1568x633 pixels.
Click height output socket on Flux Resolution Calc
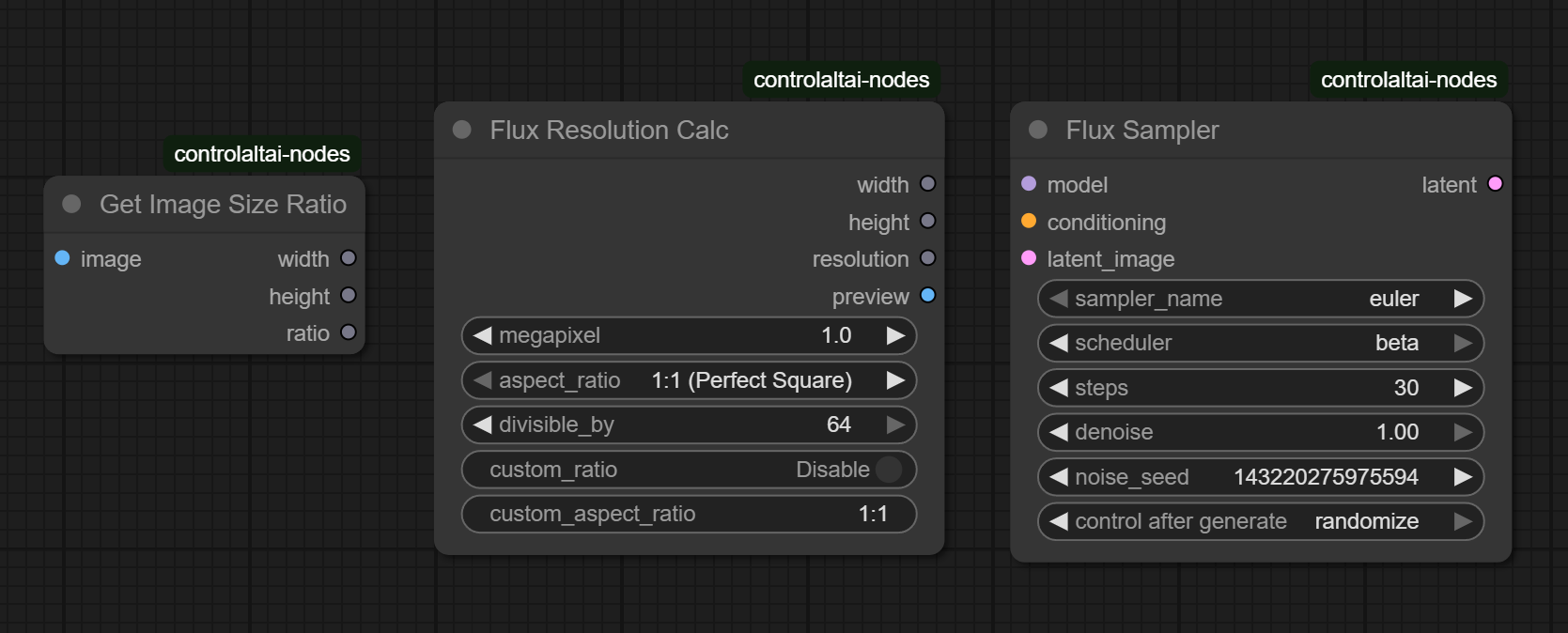(928, 222)
